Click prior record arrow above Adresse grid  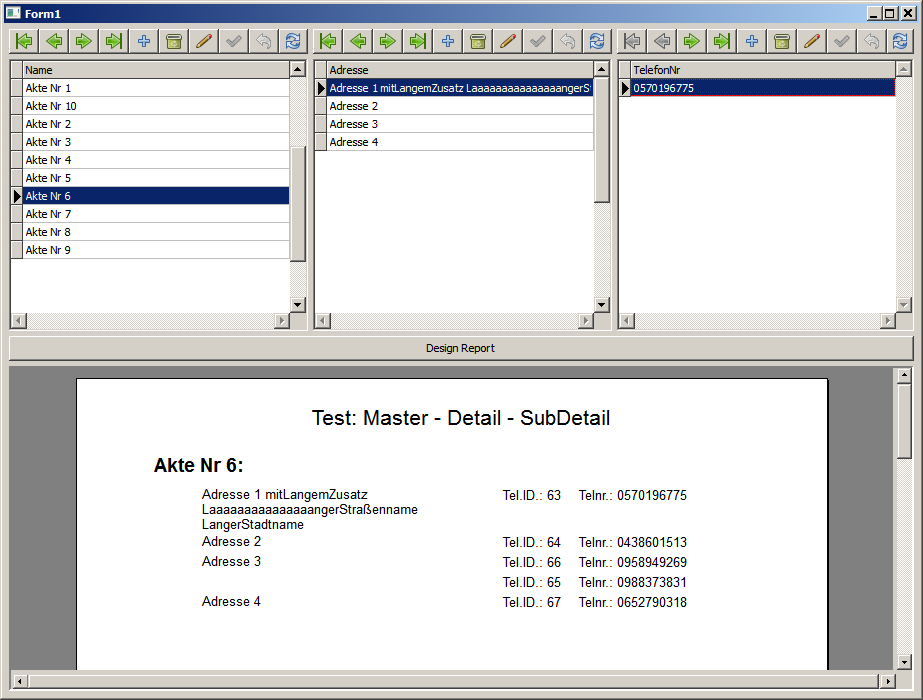tap(358, 41)
